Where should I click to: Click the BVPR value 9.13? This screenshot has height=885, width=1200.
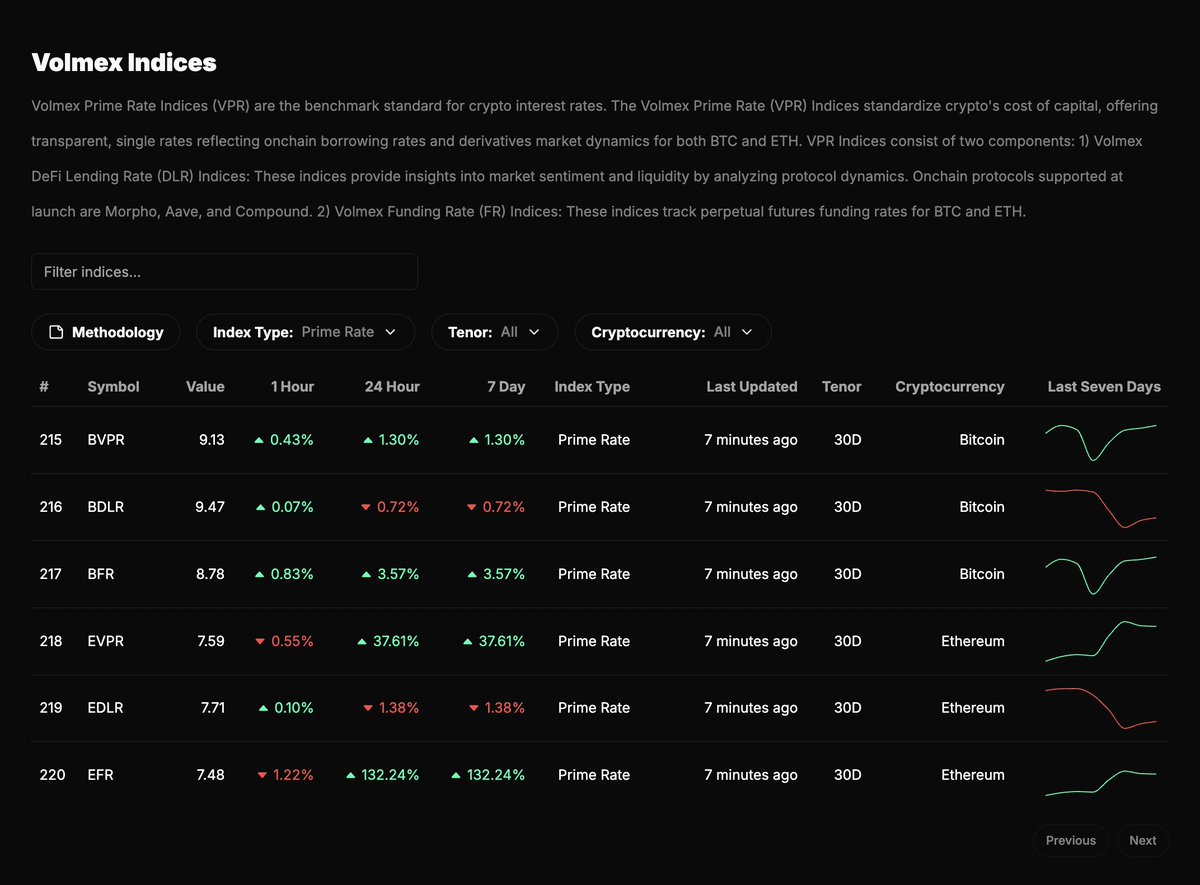tap(211, 440)
